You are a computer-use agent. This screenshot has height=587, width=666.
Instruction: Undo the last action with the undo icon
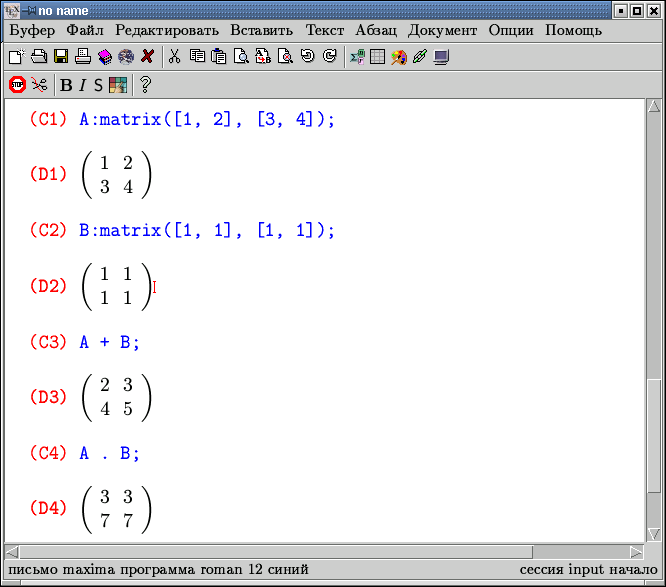(x=307, y=57)
